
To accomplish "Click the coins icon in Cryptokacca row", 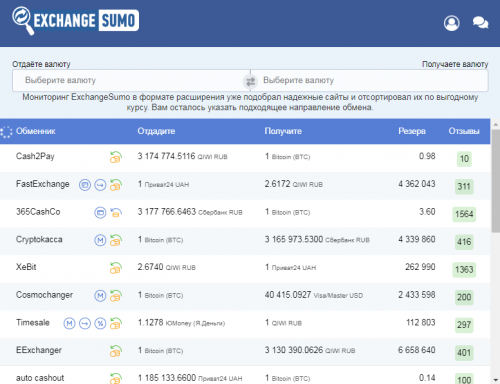I will (x=116, y=240).
